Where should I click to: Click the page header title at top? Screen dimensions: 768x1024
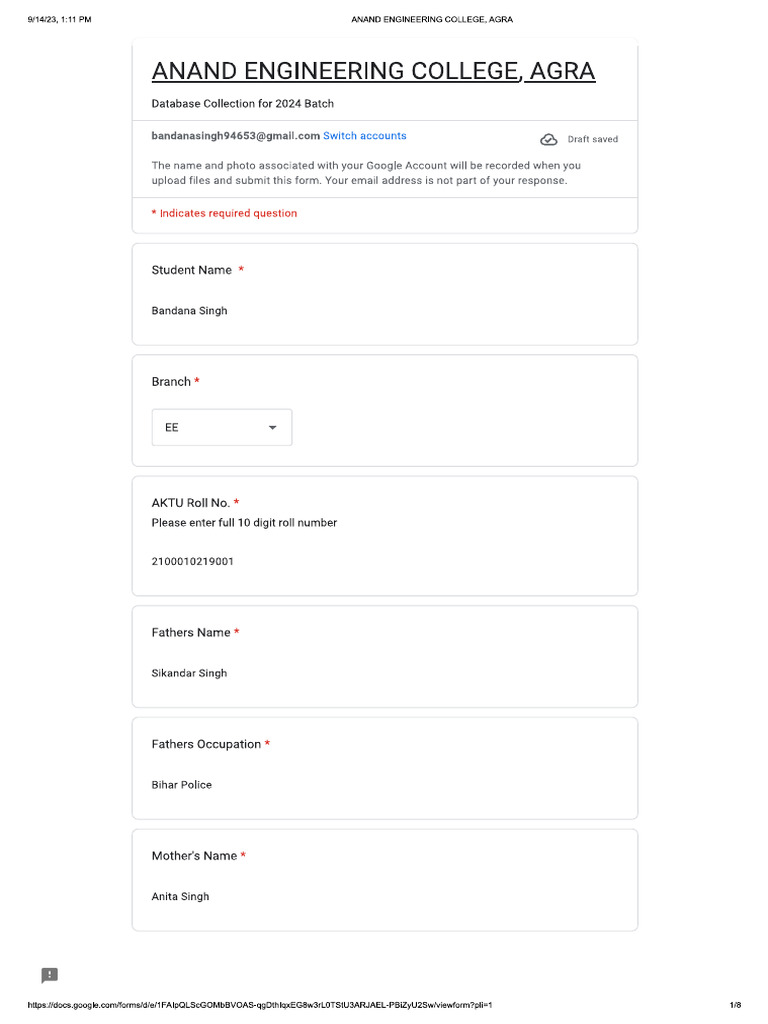point(432,19)
